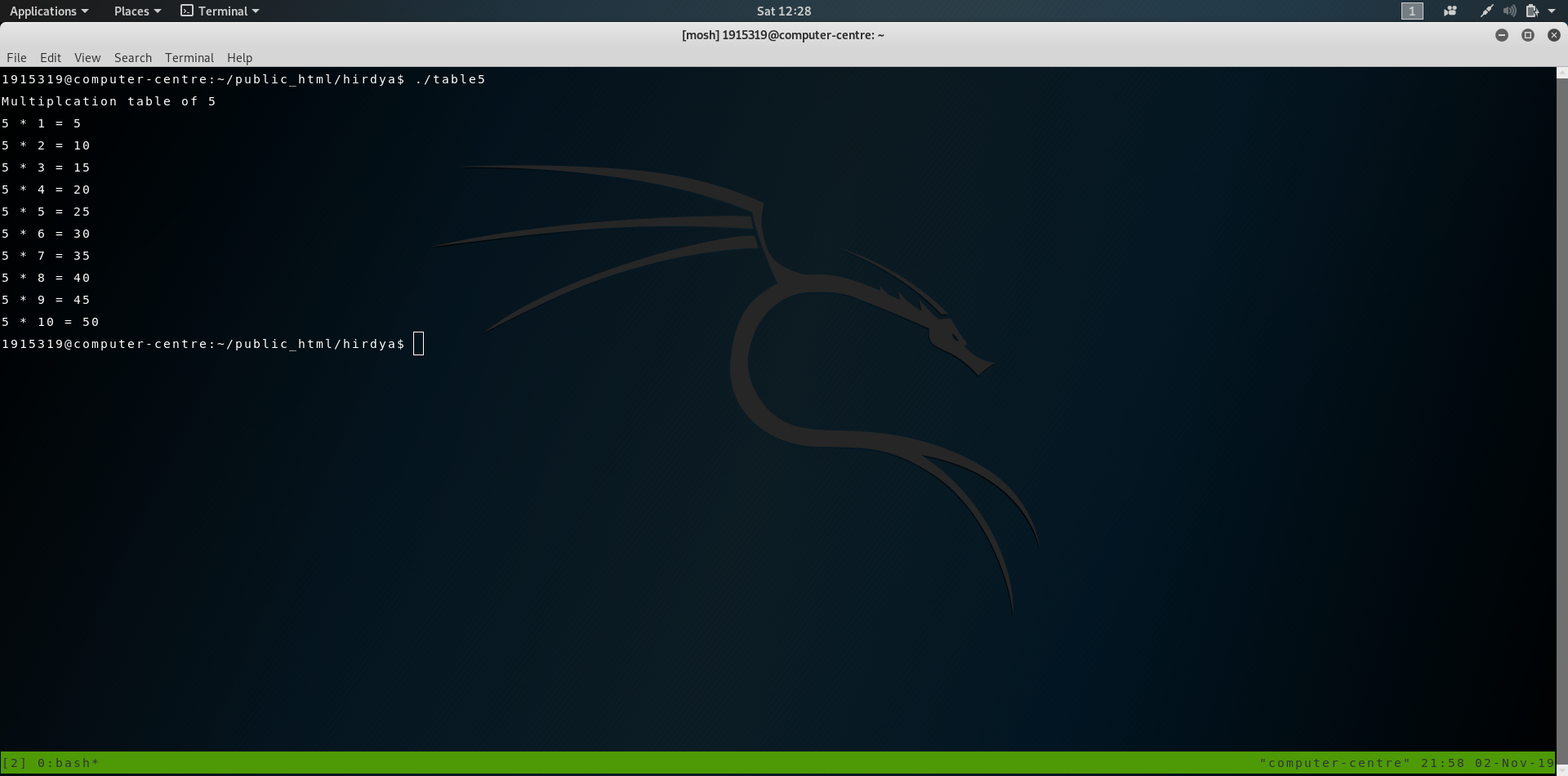Click the volume speaker icon
Screen dimensions: 1568x776
click(x=1510, y=11)
